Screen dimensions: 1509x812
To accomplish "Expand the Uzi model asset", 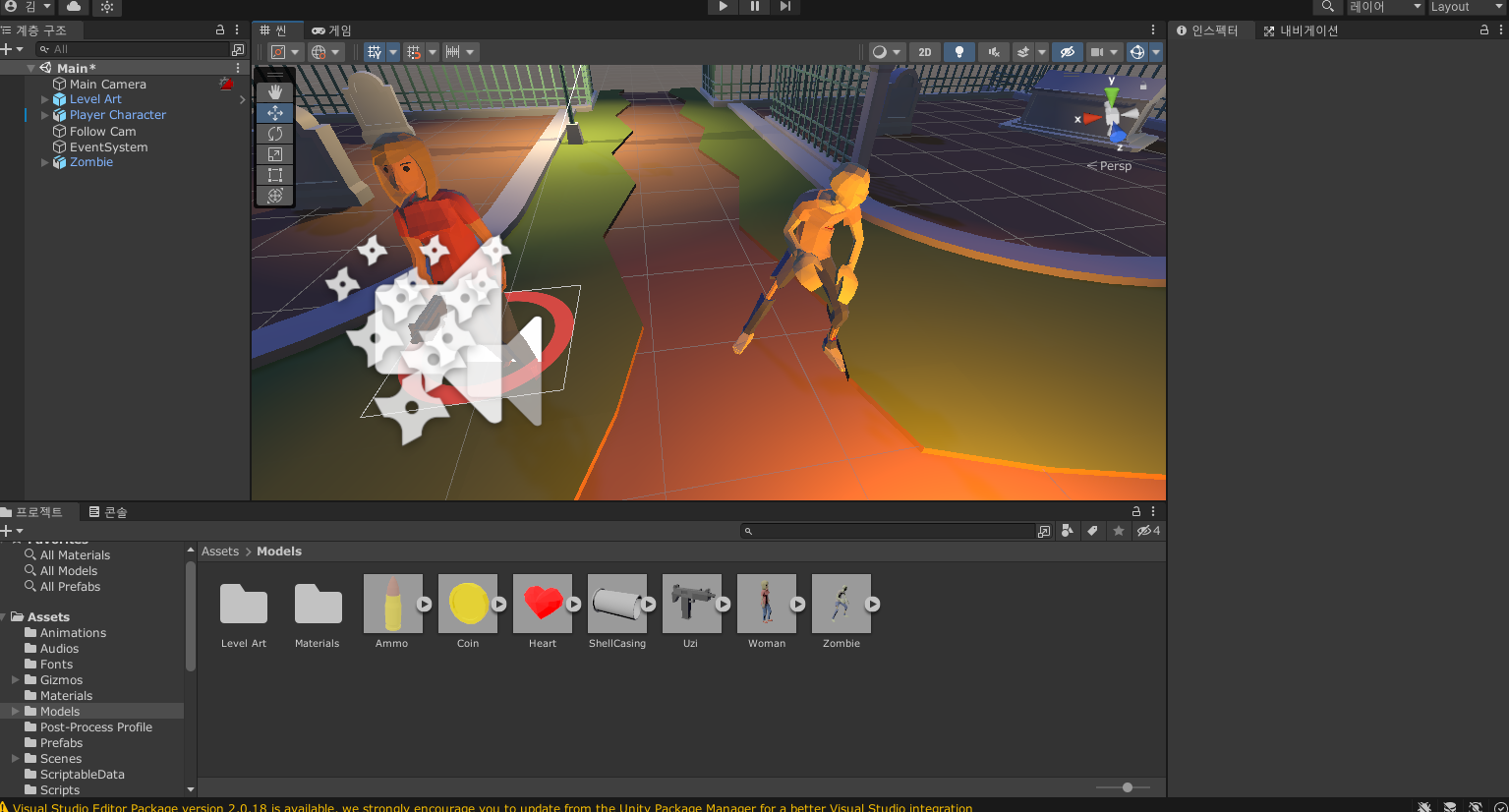I will pyautogui.click(x=724, y=604).
